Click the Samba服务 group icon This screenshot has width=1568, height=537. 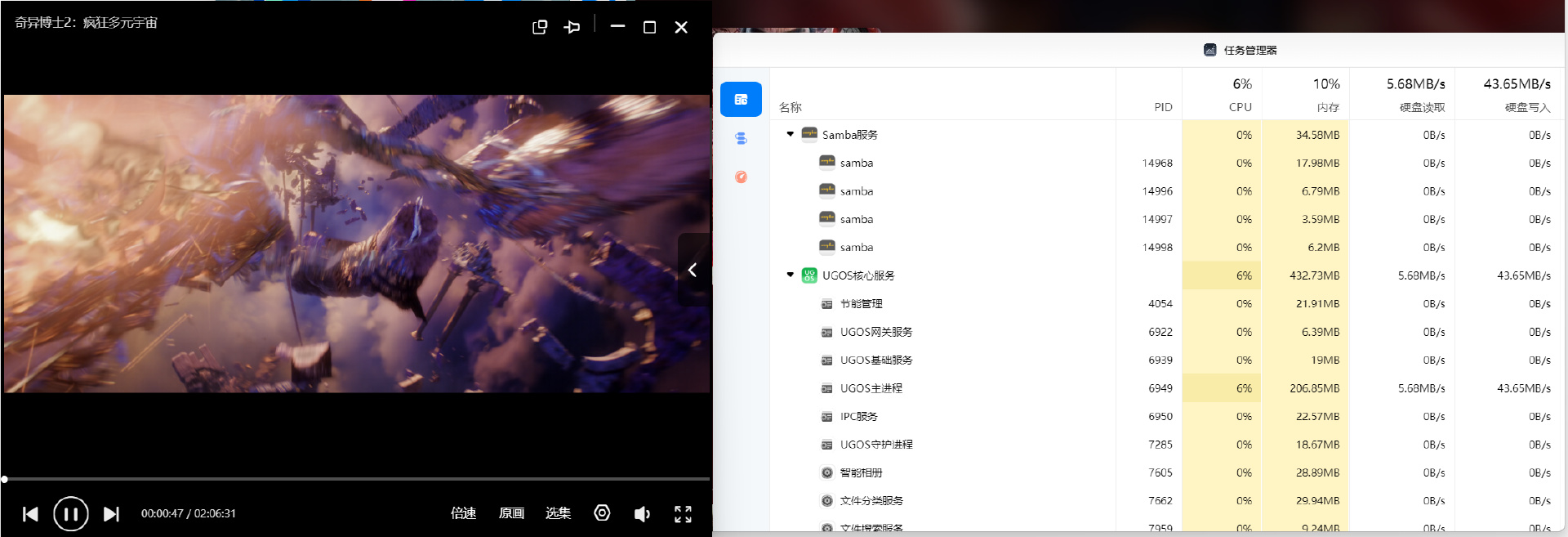809,134
